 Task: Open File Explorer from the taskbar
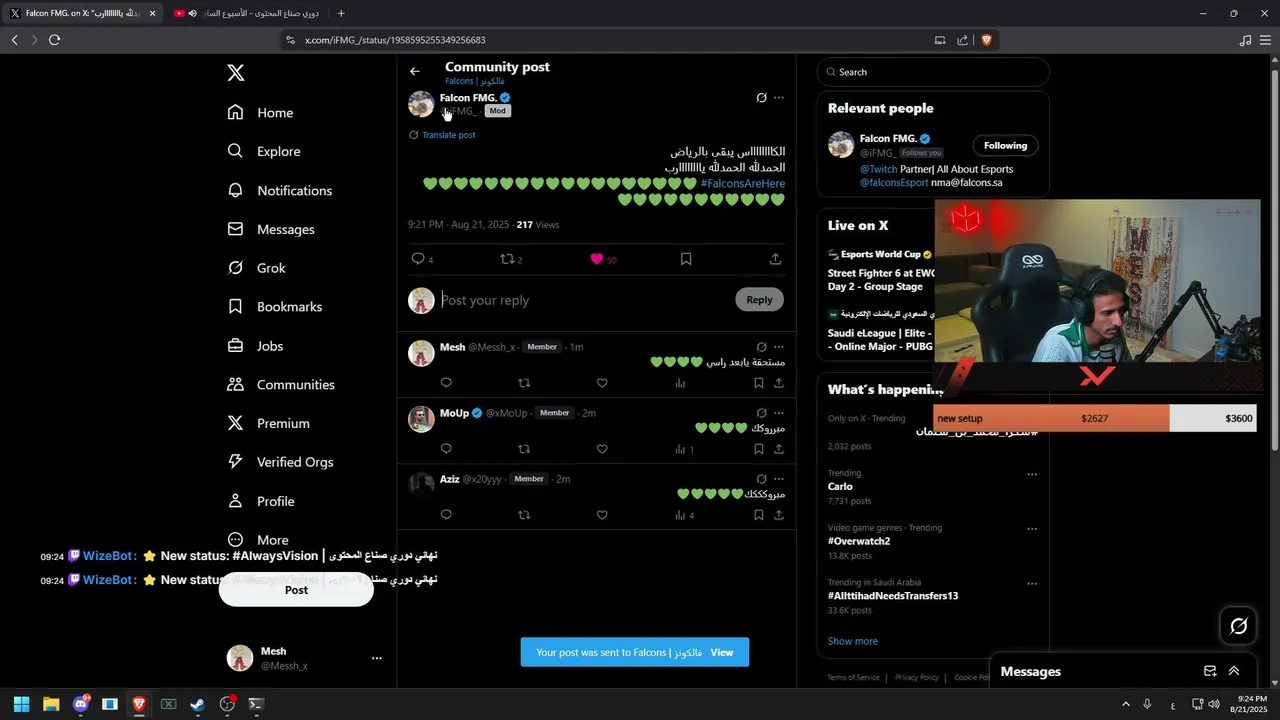click(51, 704)
